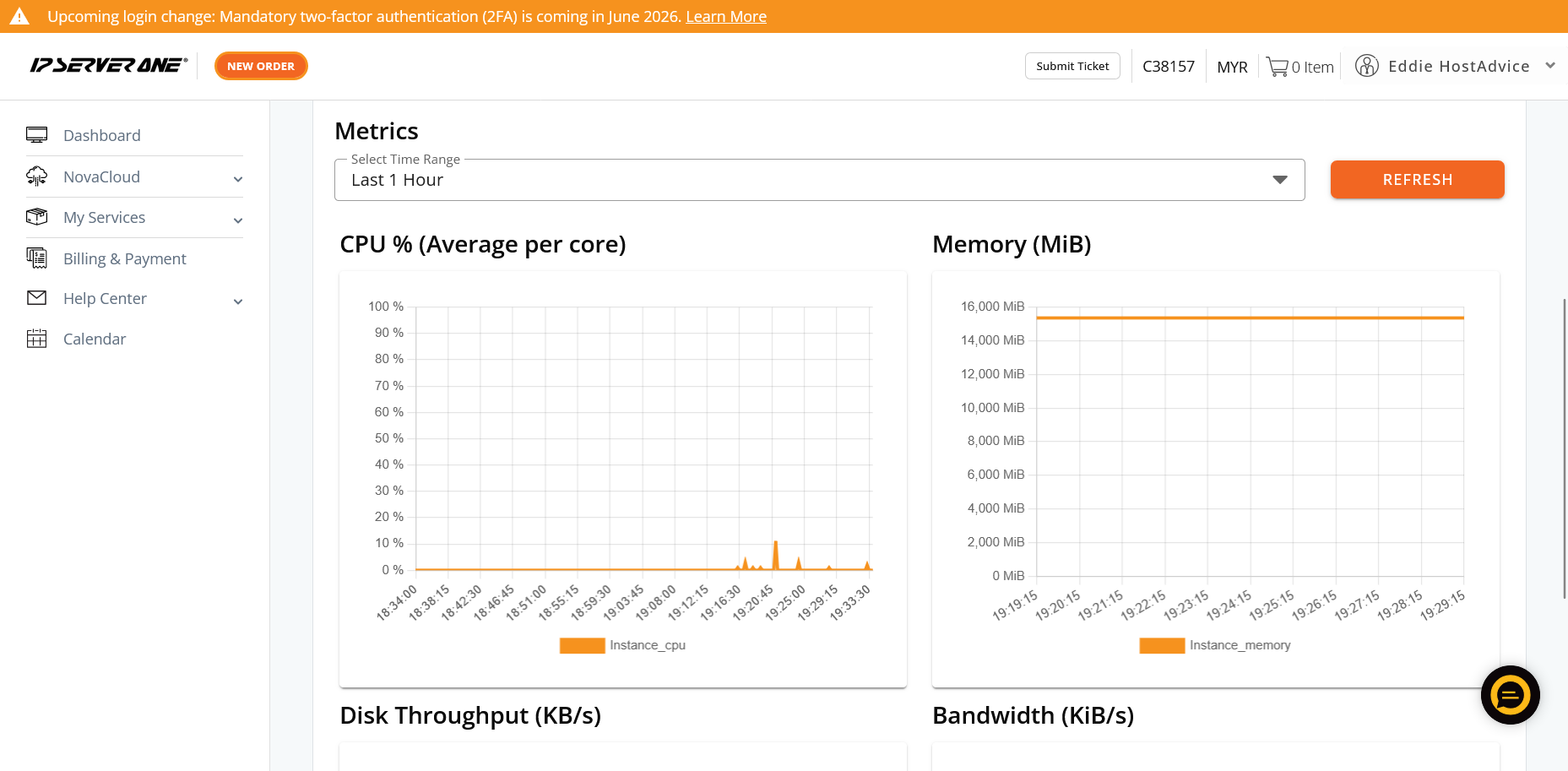Click the CPU % (Average per core) title
The height and width of the screenshot is (771, 1568).
click(x=483, y=244)
